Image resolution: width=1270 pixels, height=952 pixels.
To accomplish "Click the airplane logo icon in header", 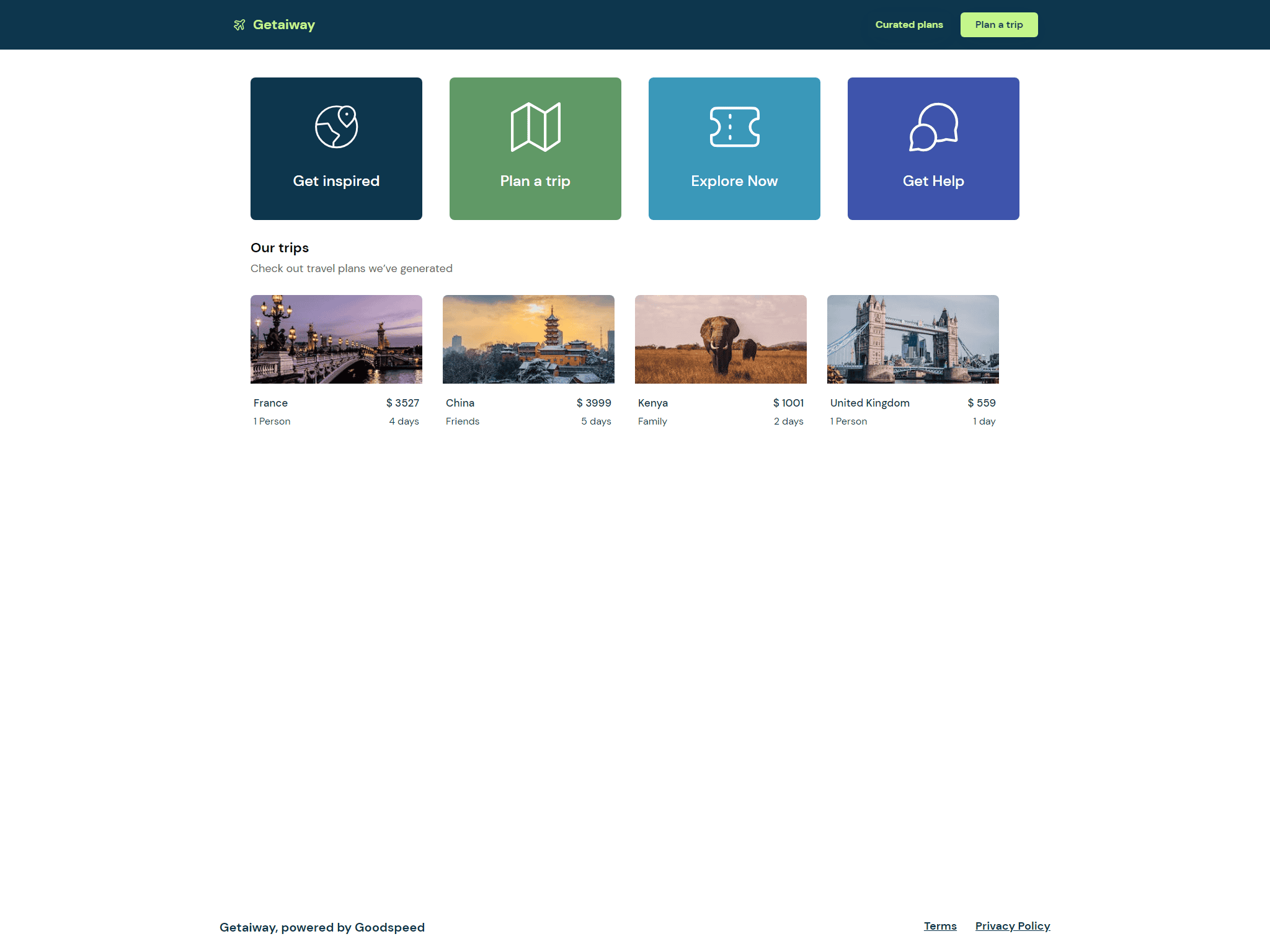I will coord(239,25).
